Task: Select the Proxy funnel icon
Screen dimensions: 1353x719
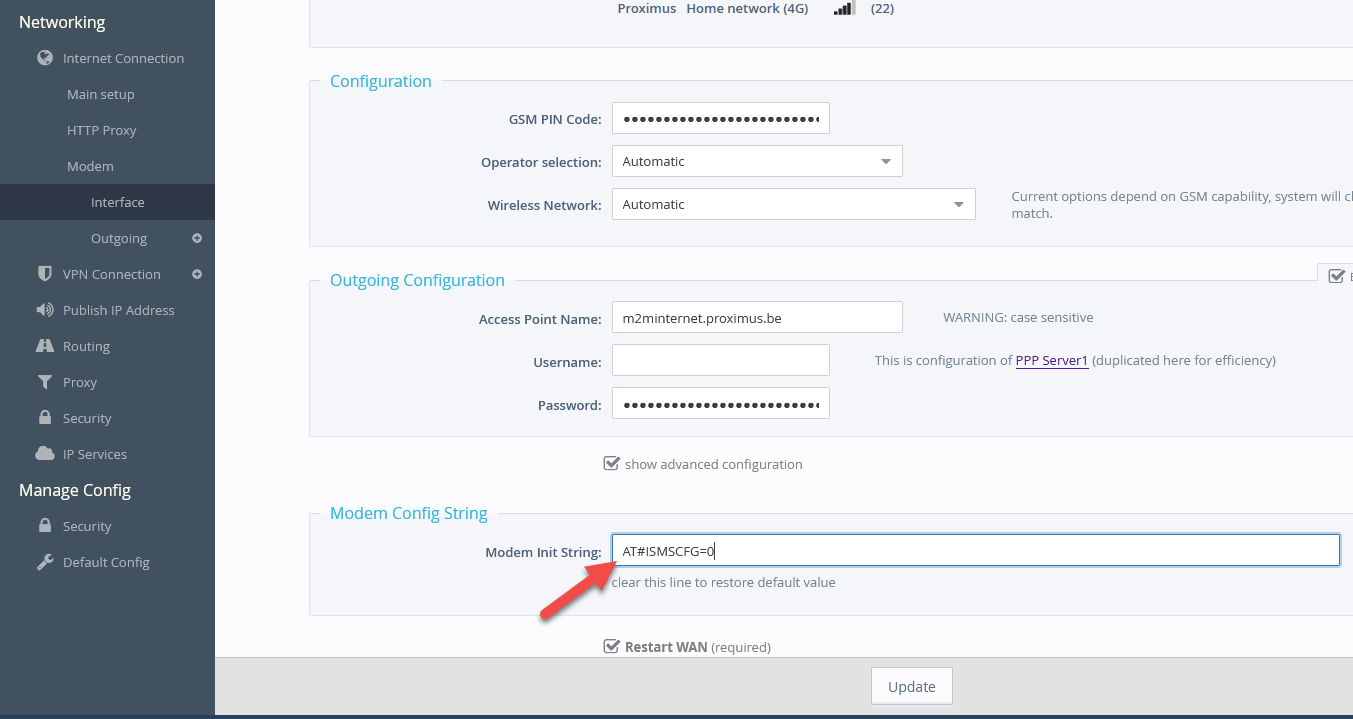Action: tap(44, 381)
